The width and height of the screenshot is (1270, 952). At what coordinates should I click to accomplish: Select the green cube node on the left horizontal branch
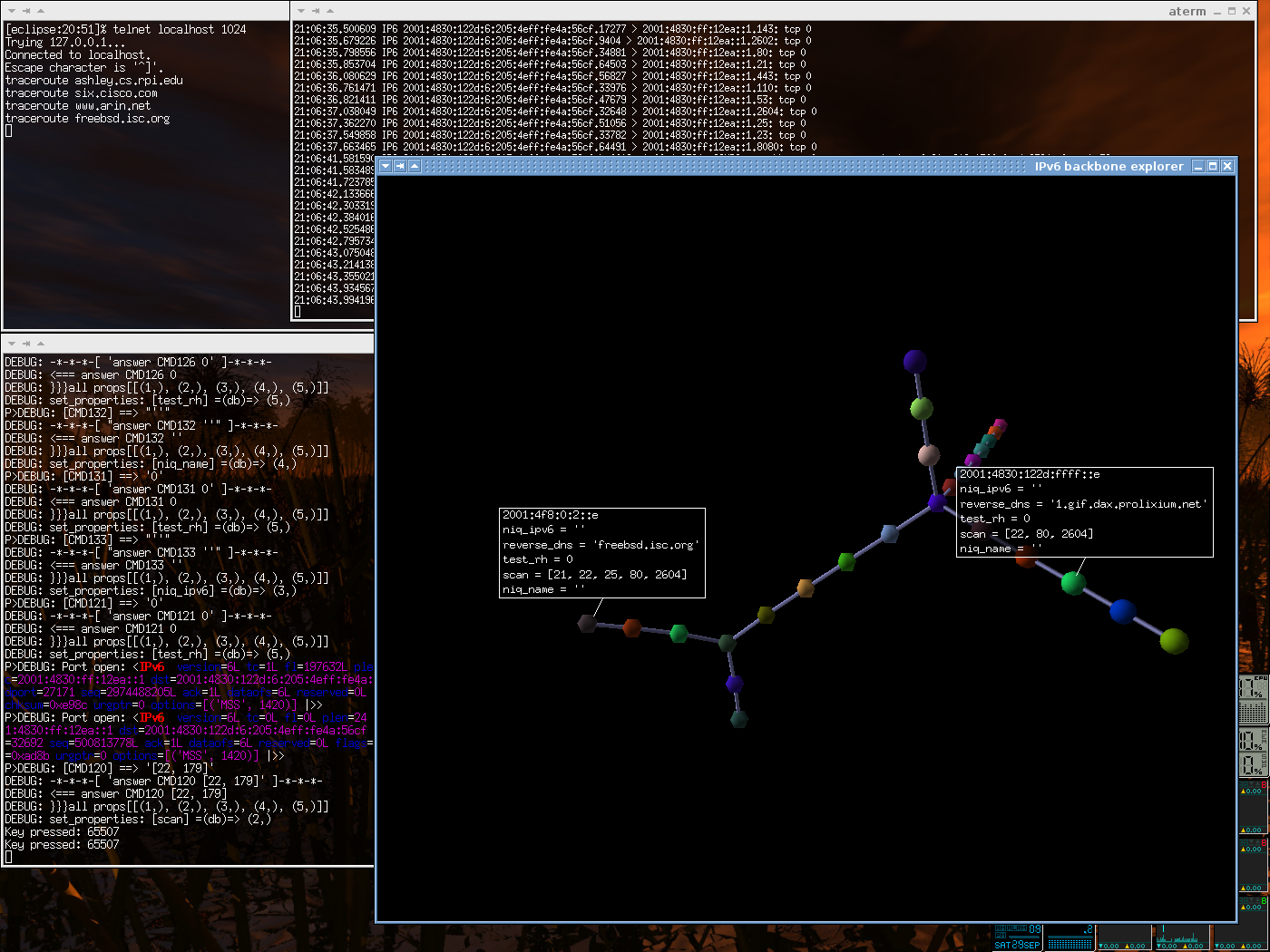[x=679, y=633]
